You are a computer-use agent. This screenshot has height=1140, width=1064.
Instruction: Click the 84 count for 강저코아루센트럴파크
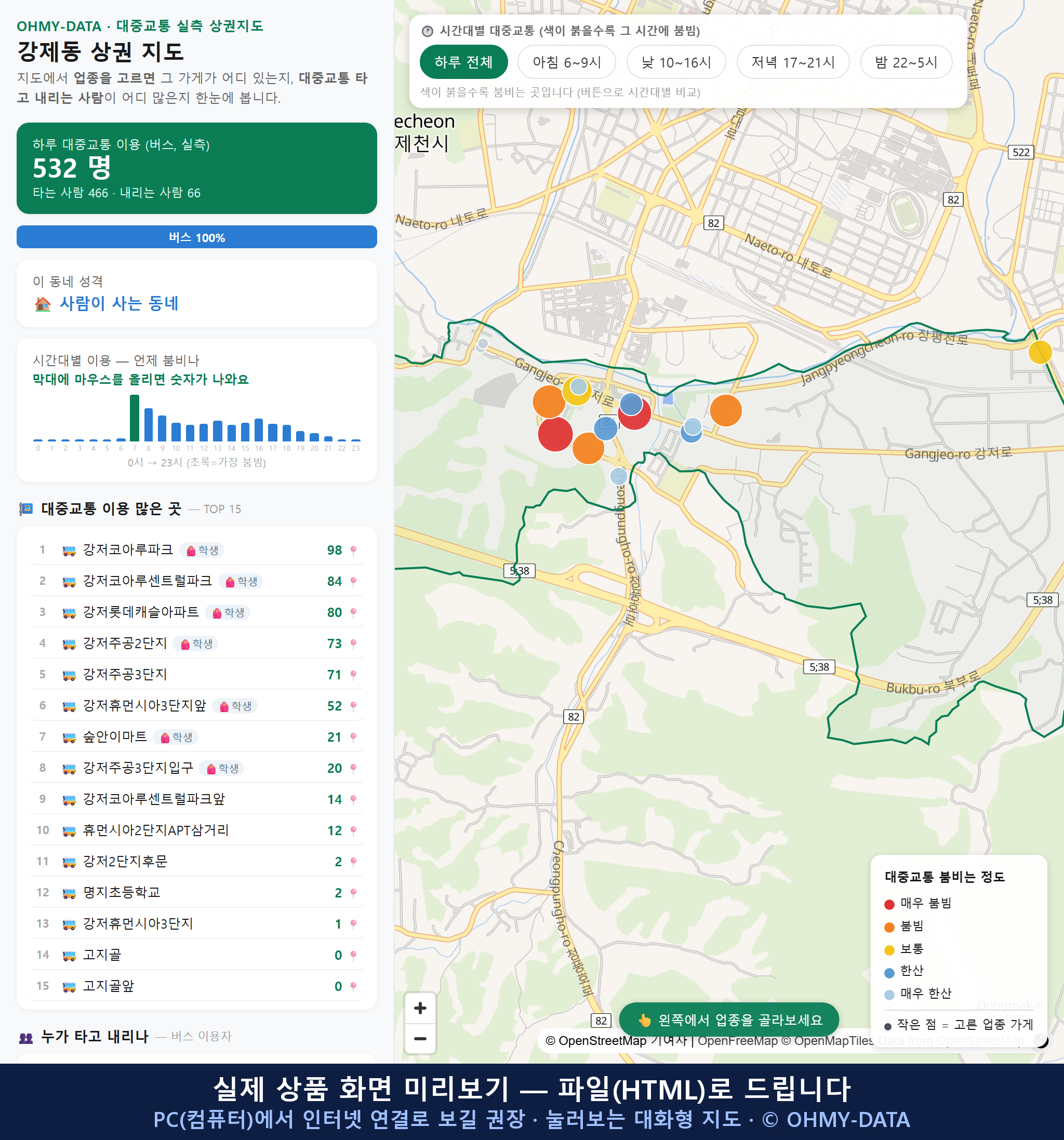[x=335, y=582]
